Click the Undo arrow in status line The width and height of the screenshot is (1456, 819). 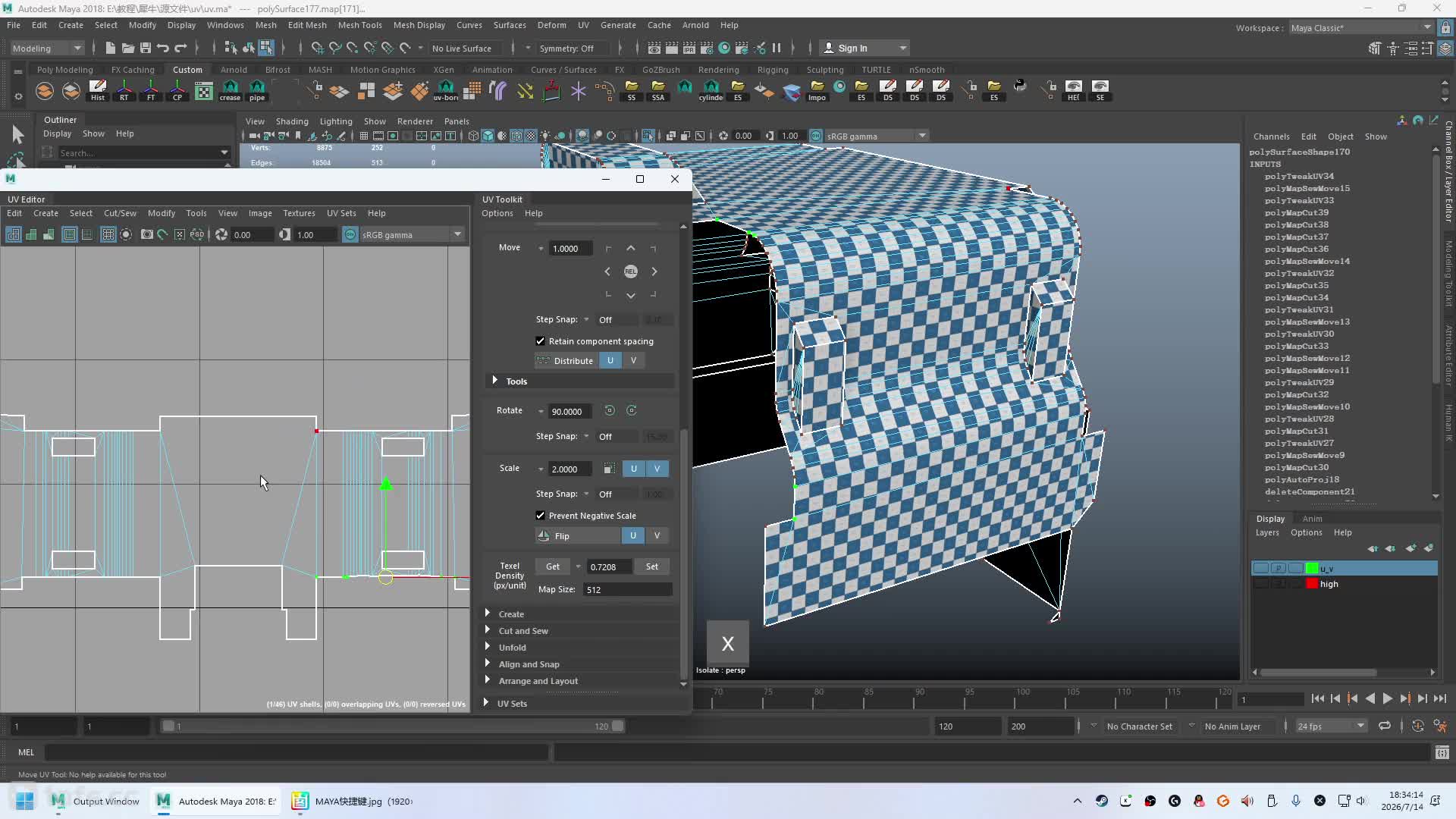pos(162,48)
